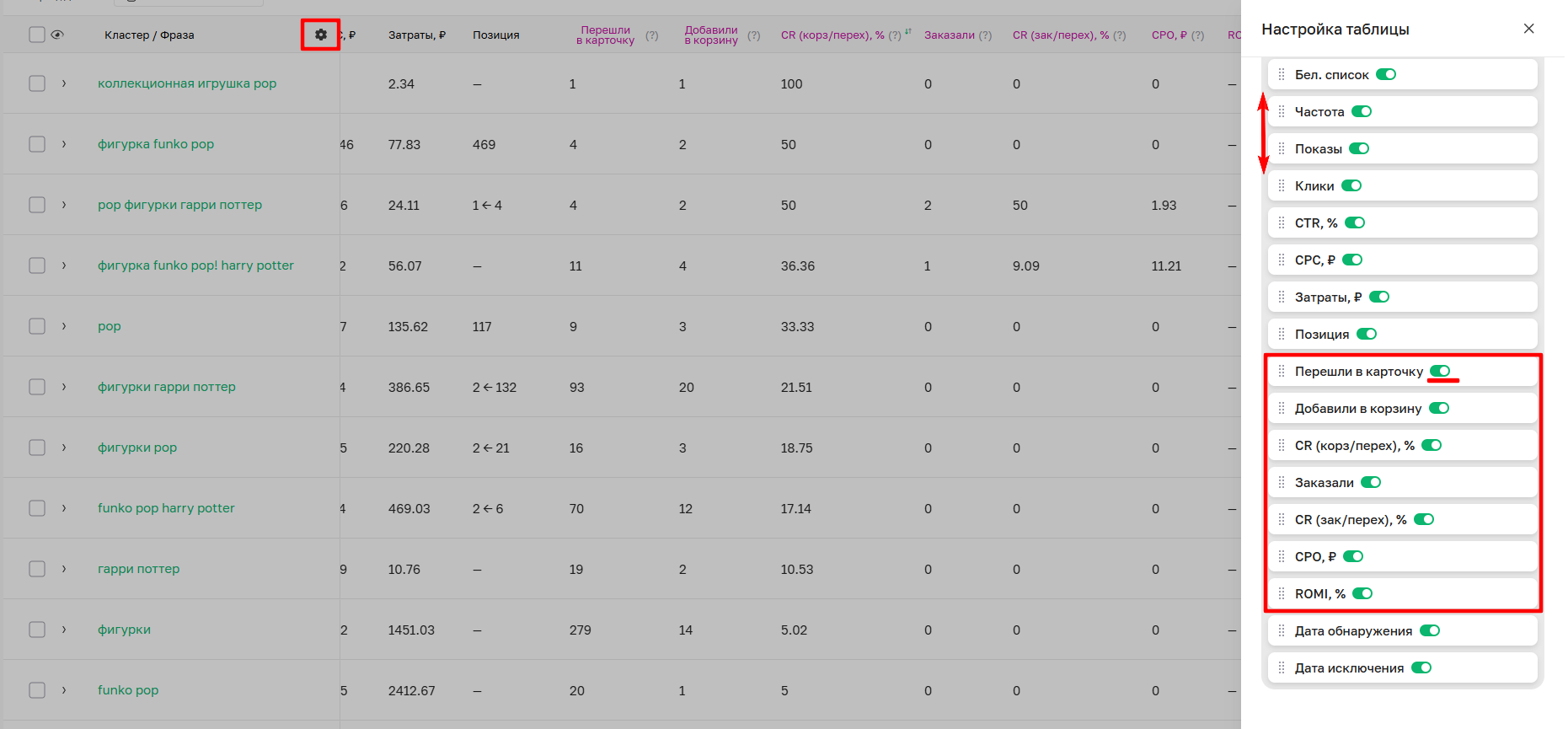Close the Настройка таблицы panel

point(1528,29)
